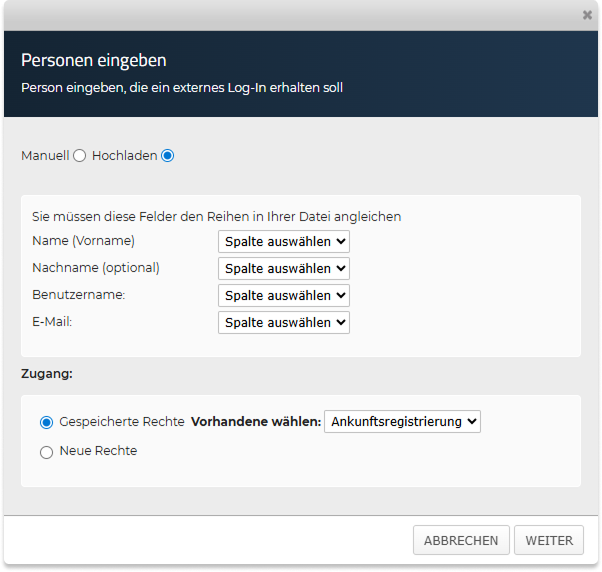Open the Ankunftsregistrierung rights dropdown
The height and width of the screenshot is (572, 602).
[x=402, y=422]
